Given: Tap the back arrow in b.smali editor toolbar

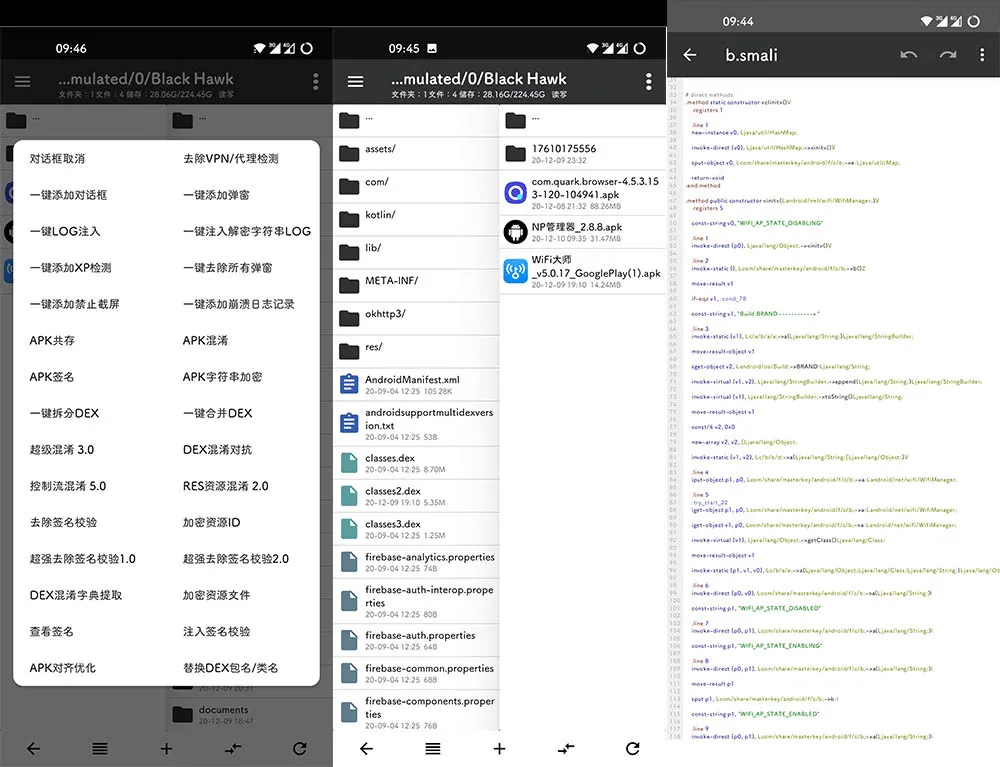Looking at the screenshot, I should point(689,55).
